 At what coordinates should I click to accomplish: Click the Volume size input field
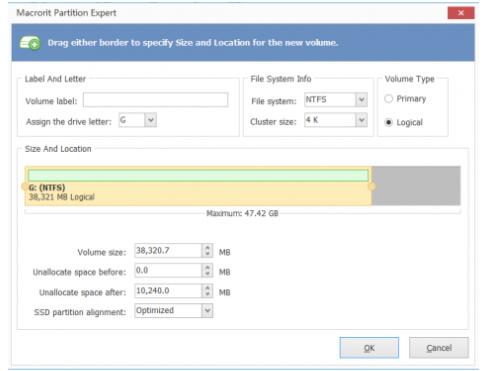pos(168,251)
